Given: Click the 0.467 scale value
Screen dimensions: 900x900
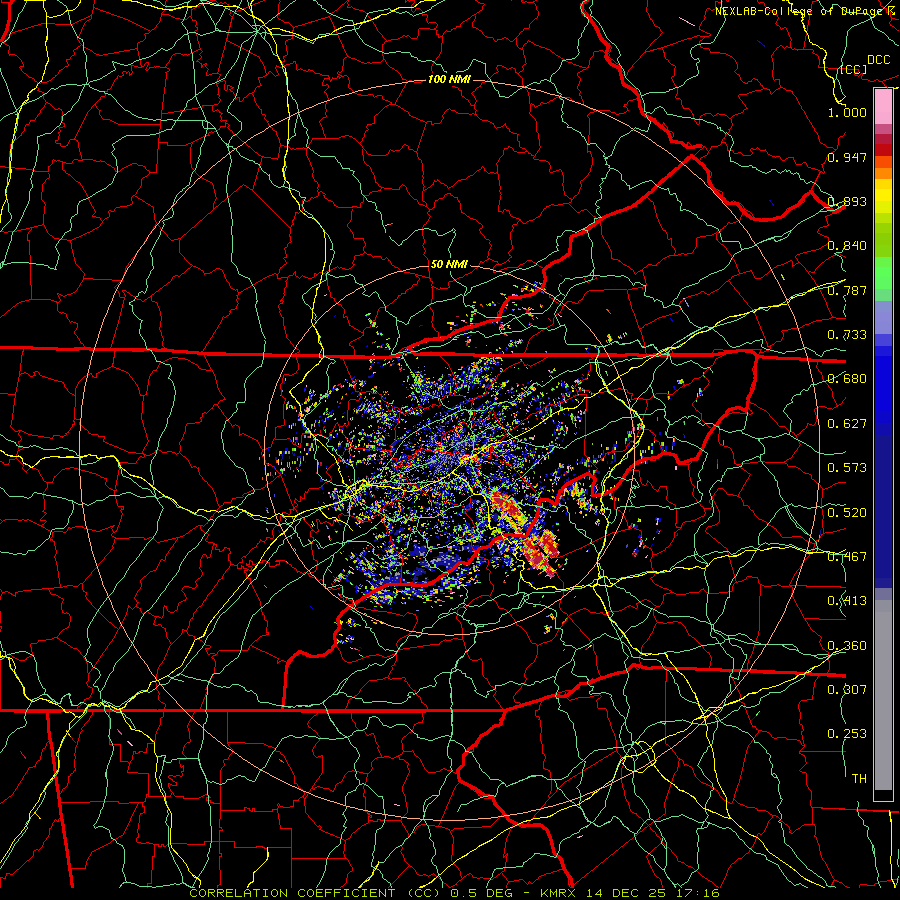Looking at the screenshot, I should [x=847, y=557].
